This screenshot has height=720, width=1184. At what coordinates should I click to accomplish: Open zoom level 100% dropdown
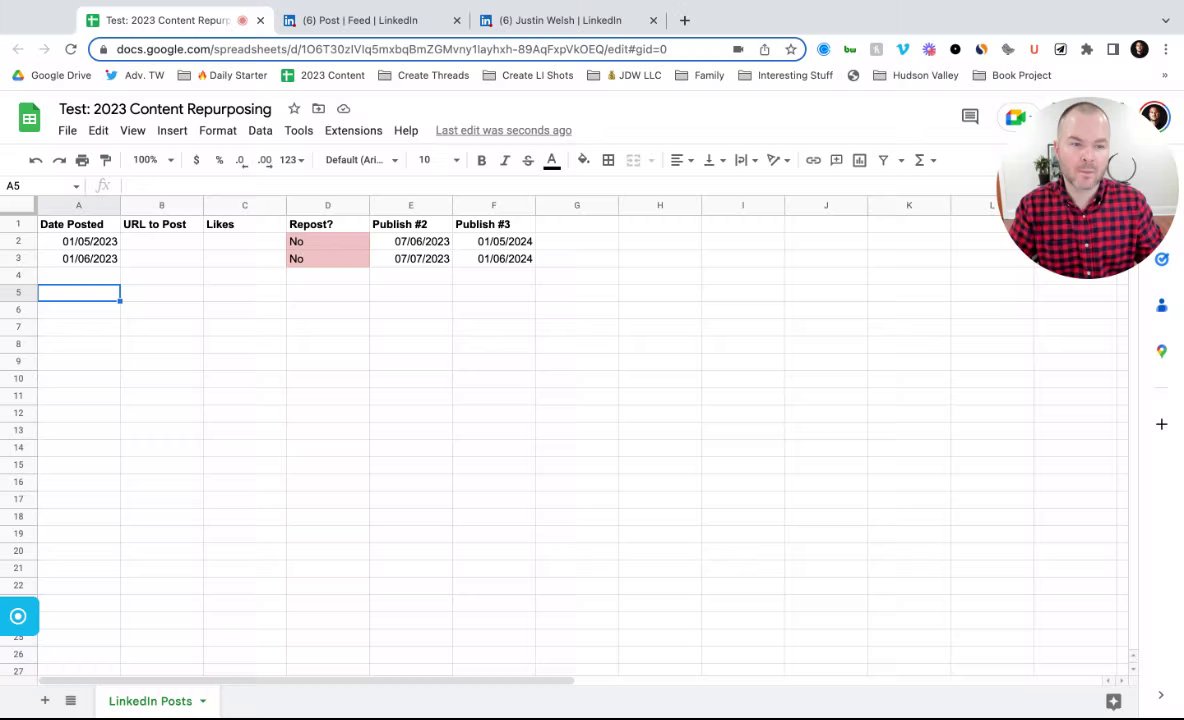point(153,160)
